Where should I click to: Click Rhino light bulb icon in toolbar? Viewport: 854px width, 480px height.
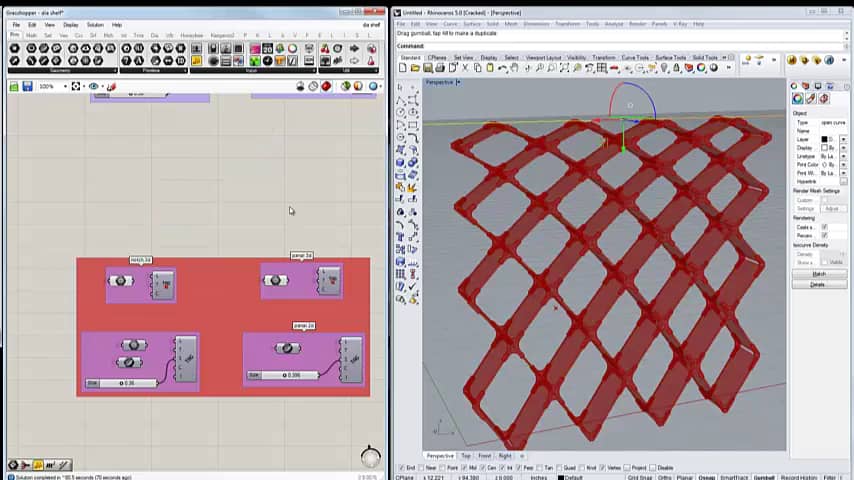[x=664, y=68]
